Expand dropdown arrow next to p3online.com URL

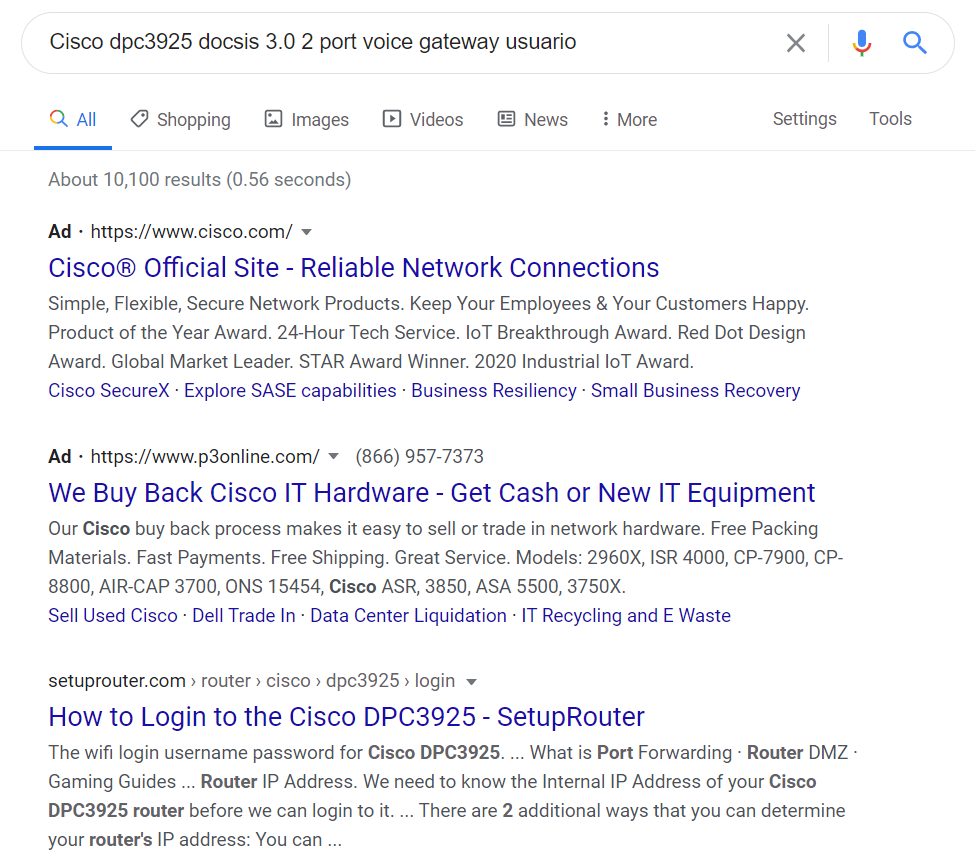coord(334,457)
